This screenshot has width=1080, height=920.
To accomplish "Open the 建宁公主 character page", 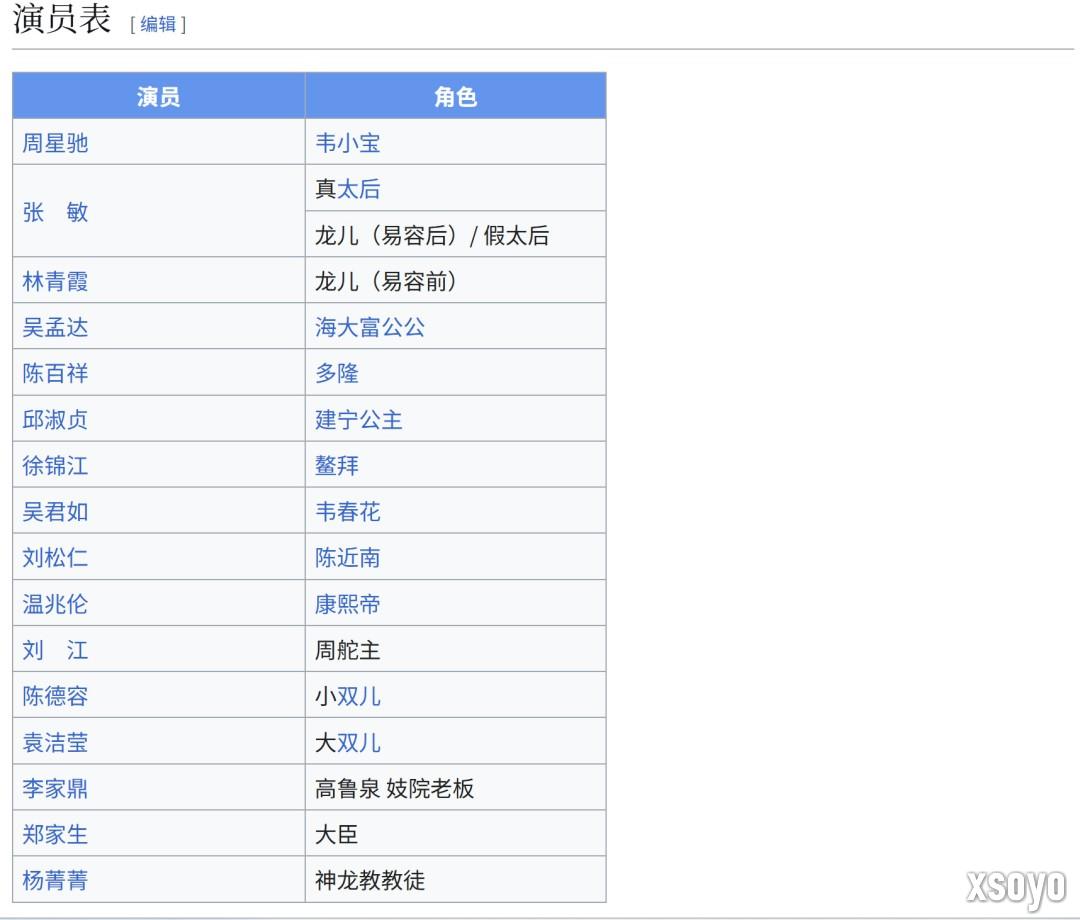I will [x=359, y=419].
